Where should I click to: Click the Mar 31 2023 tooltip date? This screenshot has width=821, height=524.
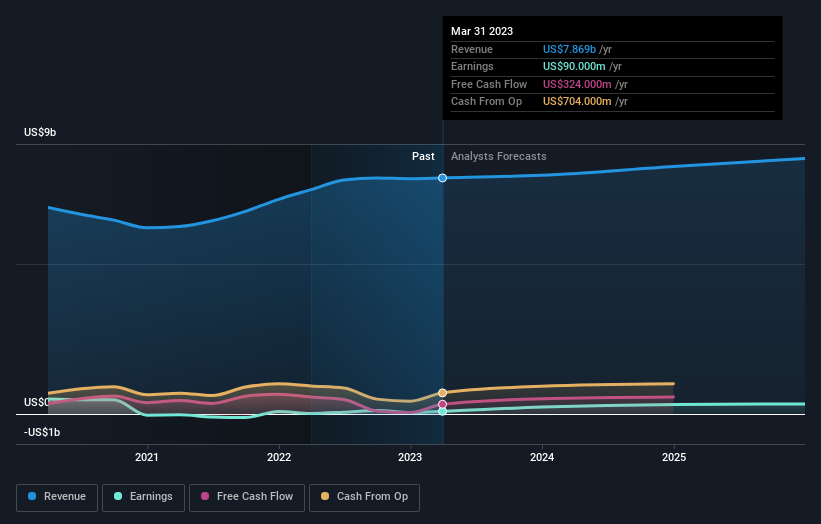click(482, 31)
